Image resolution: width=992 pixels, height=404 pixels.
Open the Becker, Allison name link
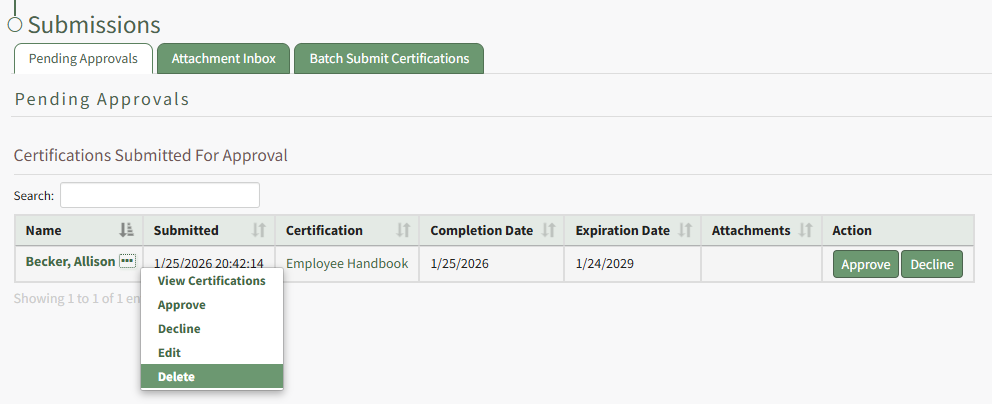coord(70,262)
